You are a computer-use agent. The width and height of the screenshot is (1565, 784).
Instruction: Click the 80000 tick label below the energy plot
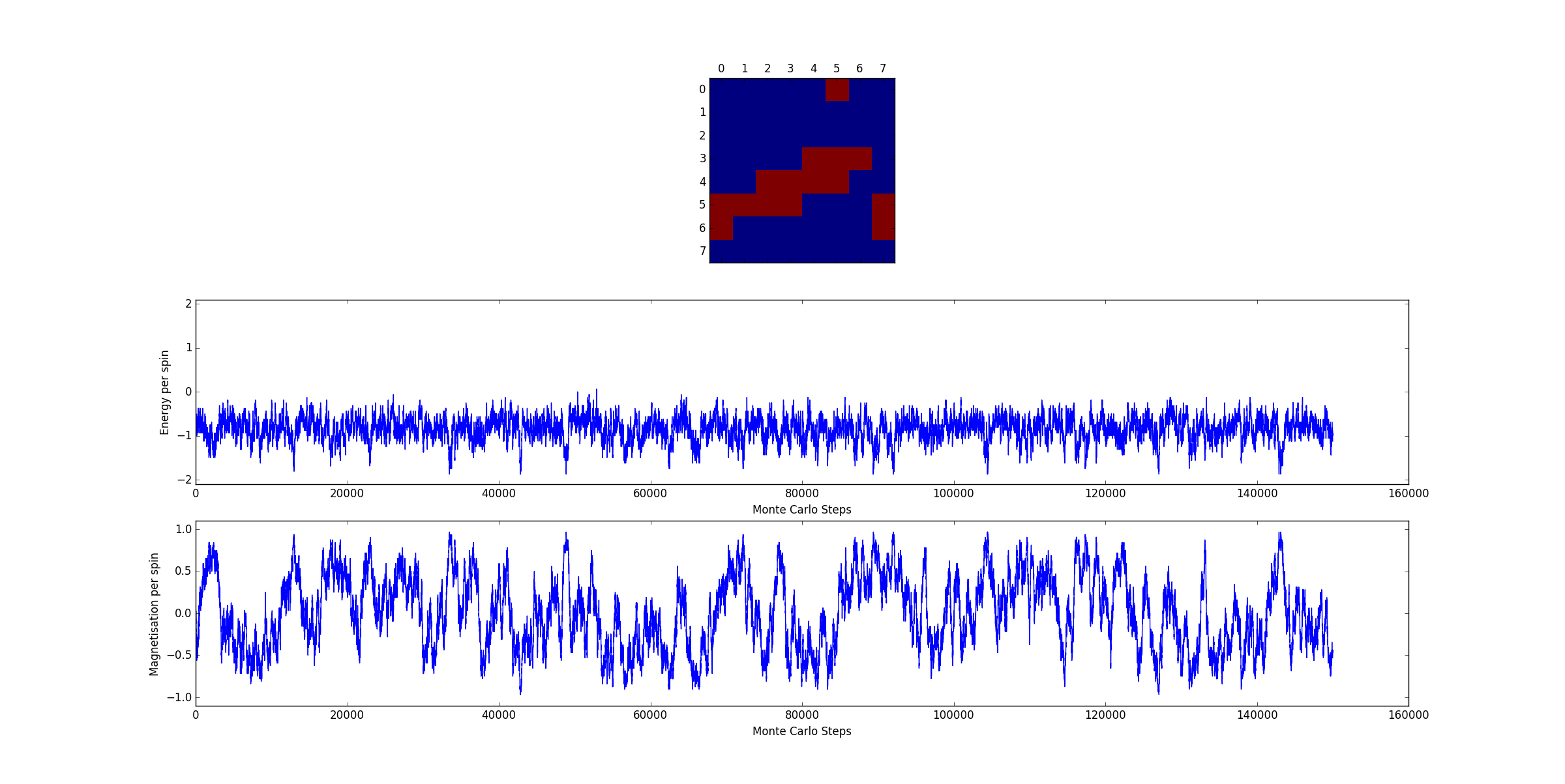tap(801, 493)
